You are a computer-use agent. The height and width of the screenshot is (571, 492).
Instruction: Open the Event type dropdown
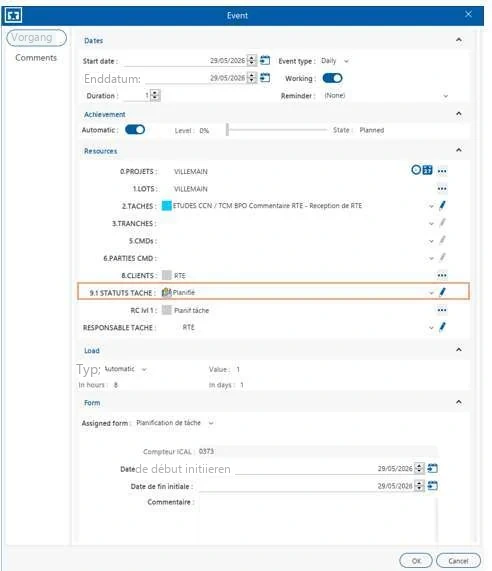335,61
